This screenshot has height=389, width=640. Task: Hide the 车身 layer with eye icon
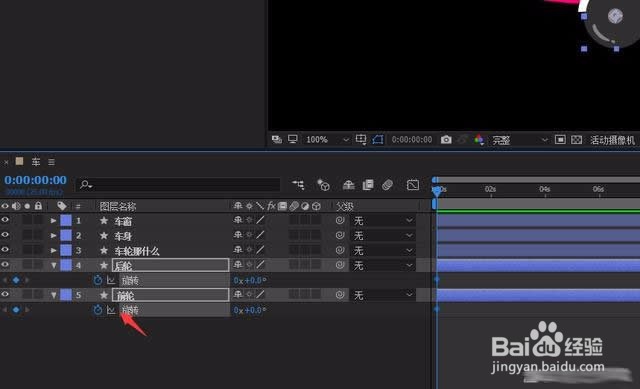pos(5,235)
